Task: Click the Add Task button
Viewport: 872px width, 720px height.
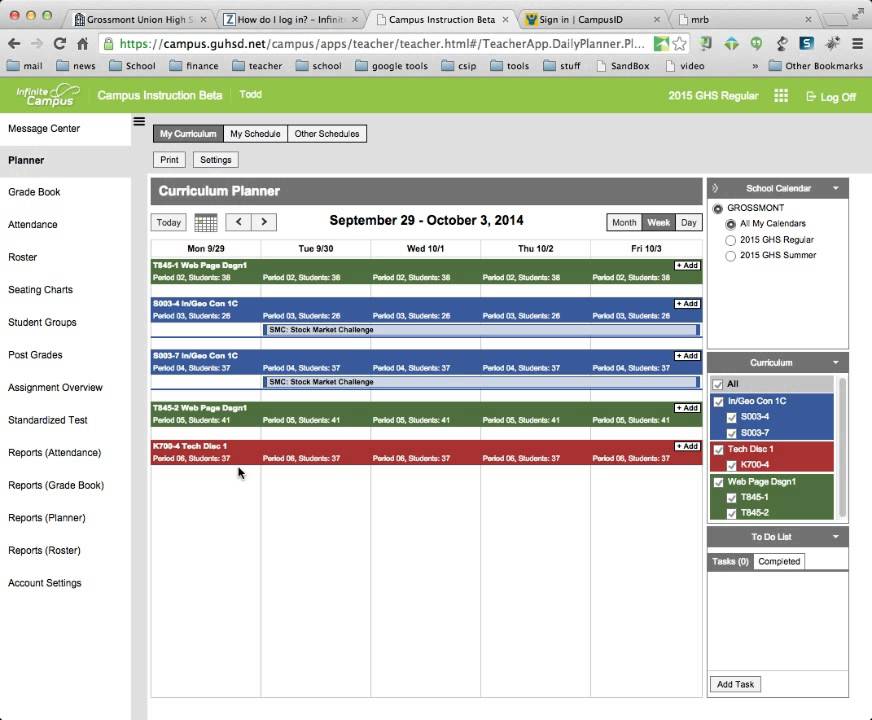Action: click(735, 684)
